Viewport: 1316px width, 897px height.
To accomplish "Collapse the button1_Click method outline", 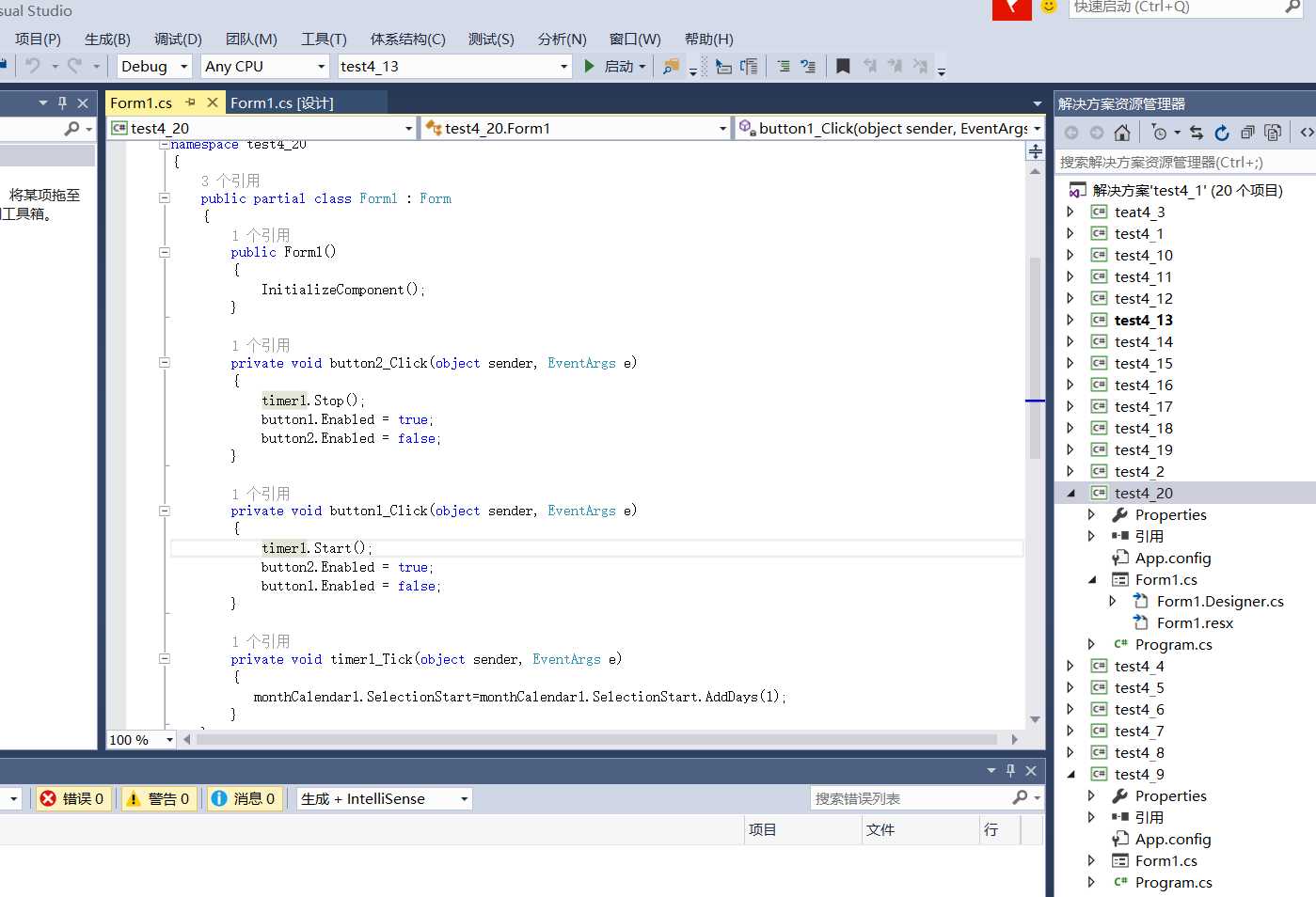I will pos(165,511).
